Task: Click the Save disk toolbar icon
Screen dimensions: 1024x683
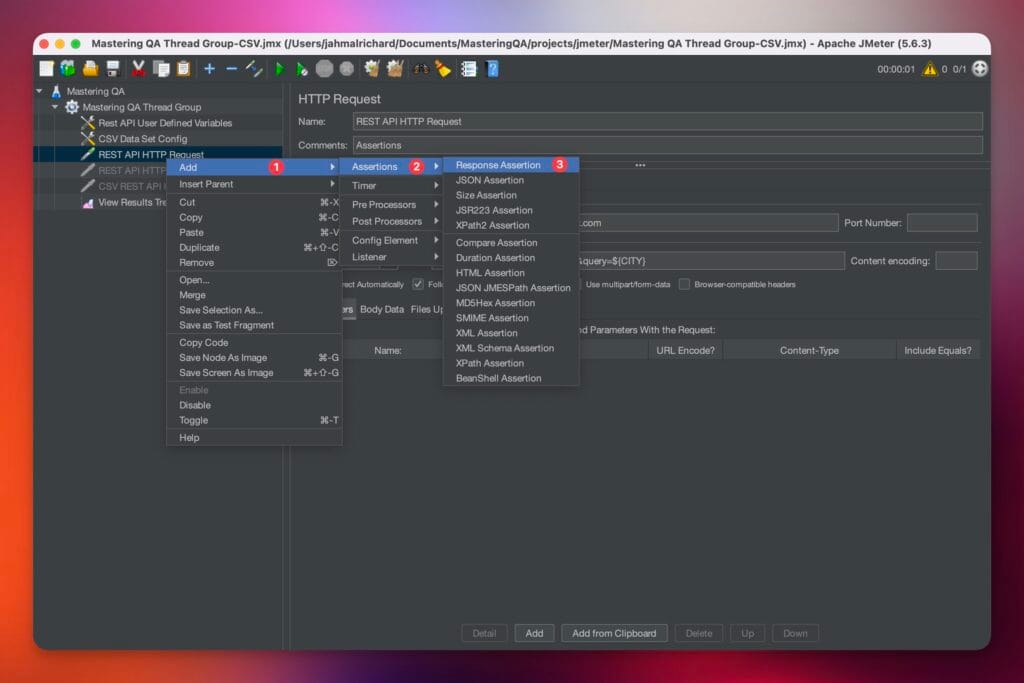Action: pos(113,69)
